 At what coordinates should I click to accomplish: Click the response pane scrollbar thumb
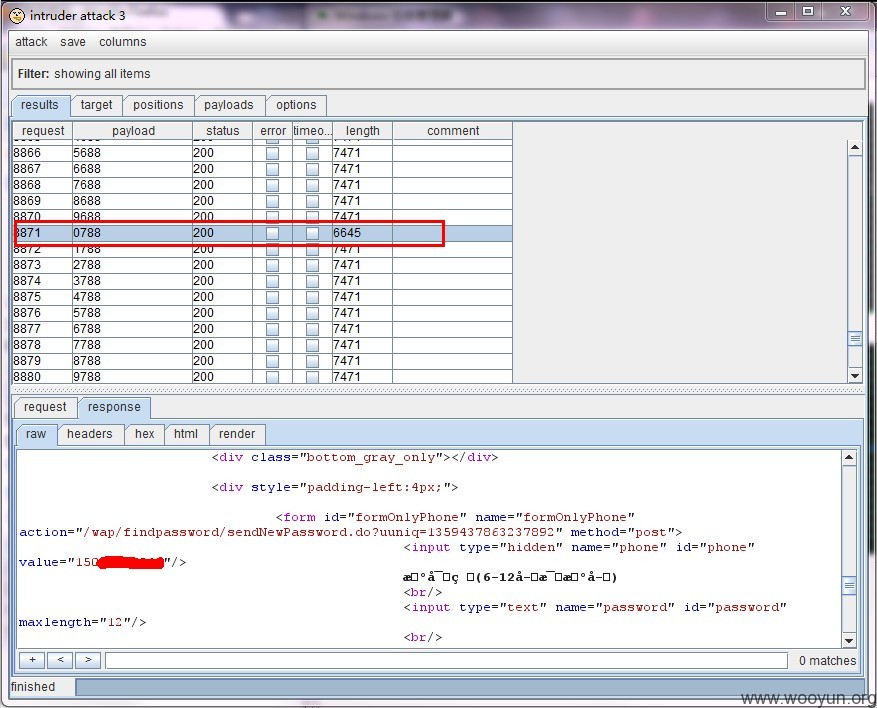[x=849, y=586]
